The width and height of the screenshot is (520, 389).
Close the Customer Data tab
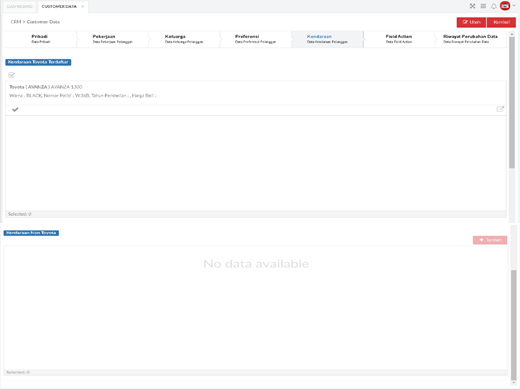[x=83, y=6]
